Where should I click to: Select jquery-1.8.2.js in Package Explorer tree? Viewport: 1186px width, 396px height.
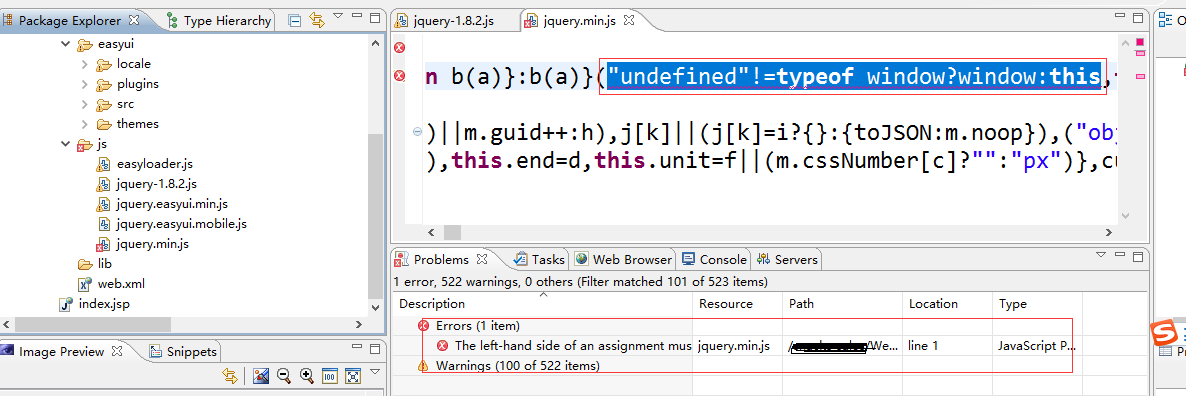[x=147, y=184]
